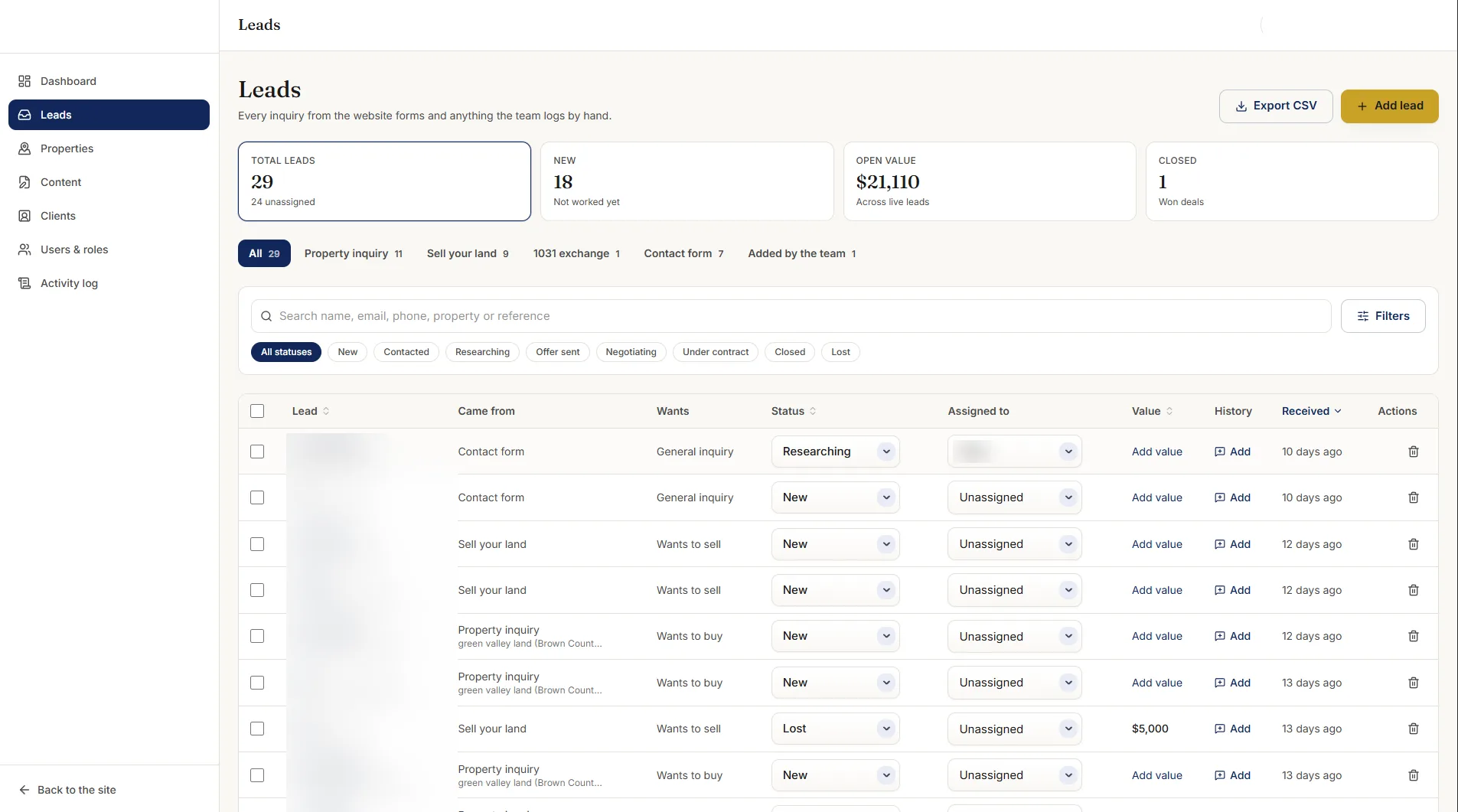
Task: Click Add value in the Researching row
Action: pyautogui.click(x=1157, y=452)
